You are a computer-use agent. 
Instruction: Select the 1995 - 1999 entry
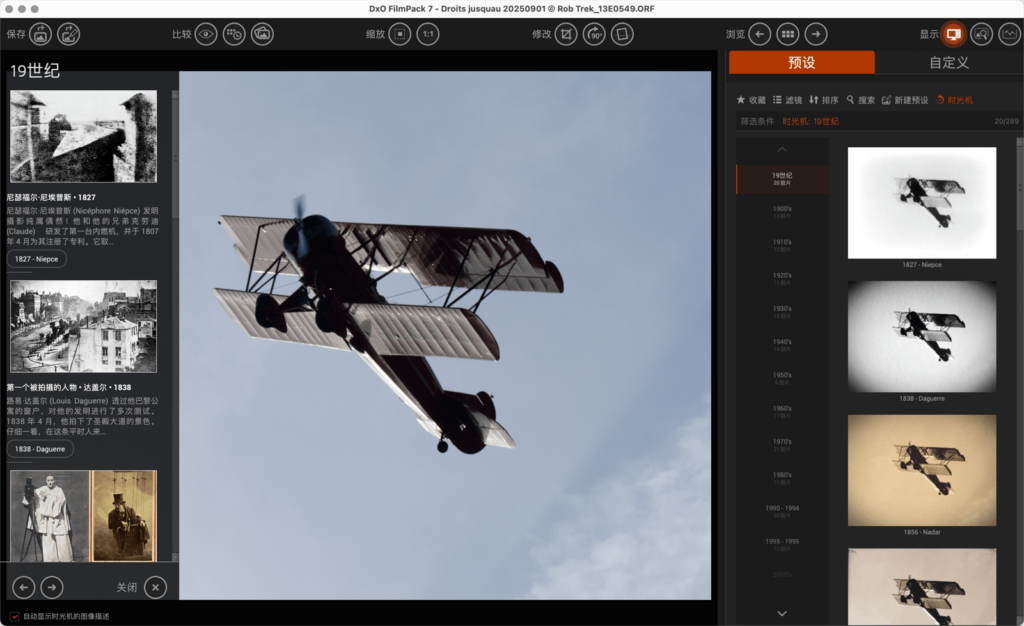coord(782,545)
